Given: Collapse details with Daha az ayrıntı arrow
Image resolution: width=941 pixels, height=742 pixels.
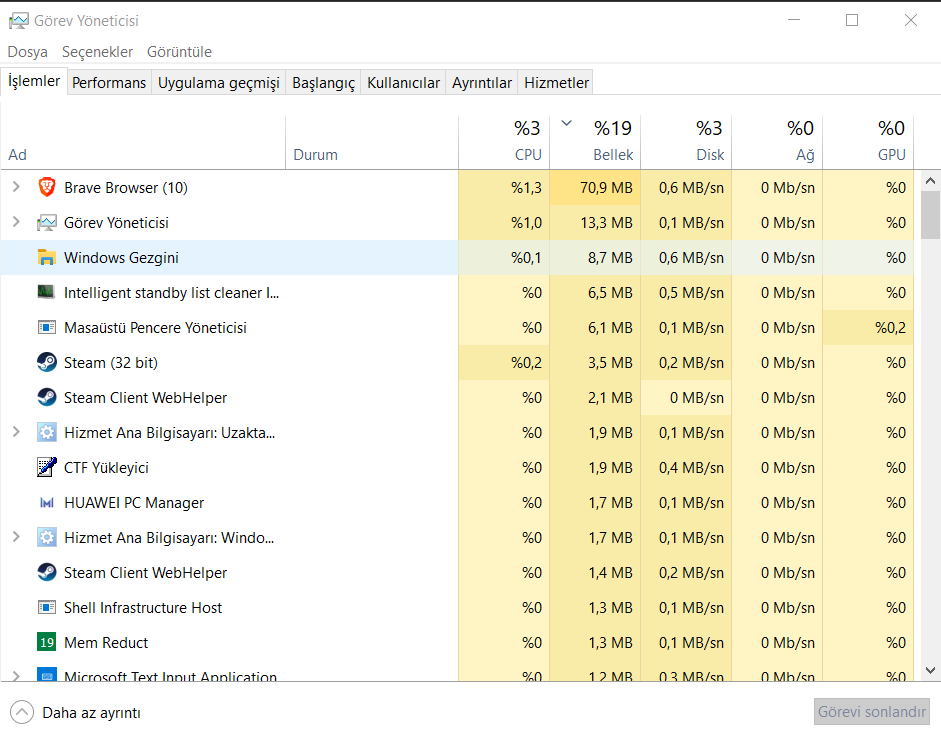Looking at the screenshot, I should point(22,712).
